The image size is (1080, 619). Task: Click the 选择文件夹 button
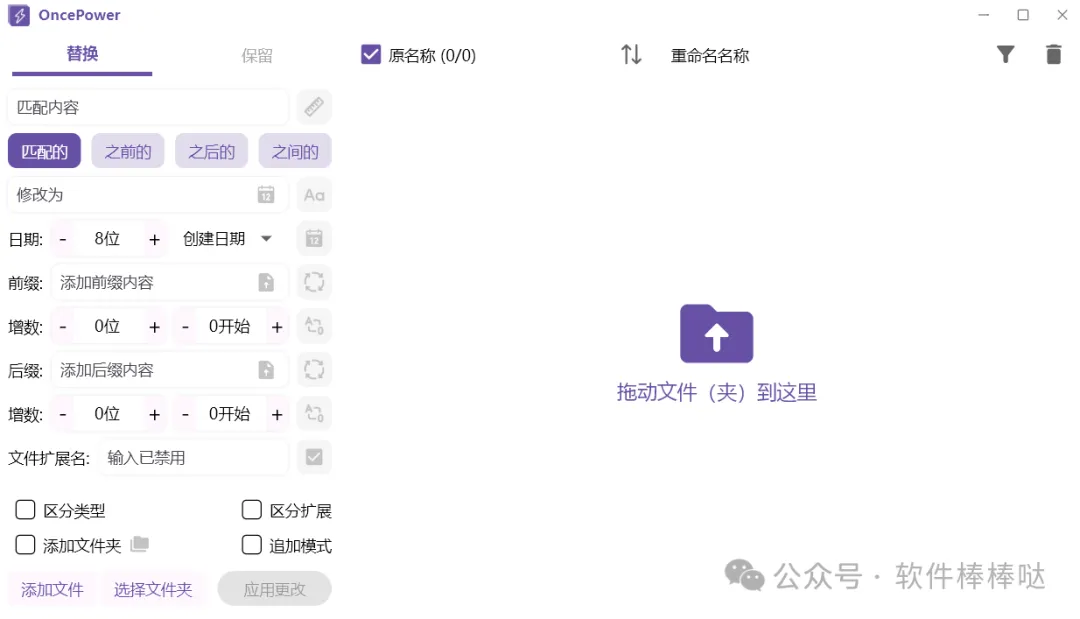pos(153,589)
